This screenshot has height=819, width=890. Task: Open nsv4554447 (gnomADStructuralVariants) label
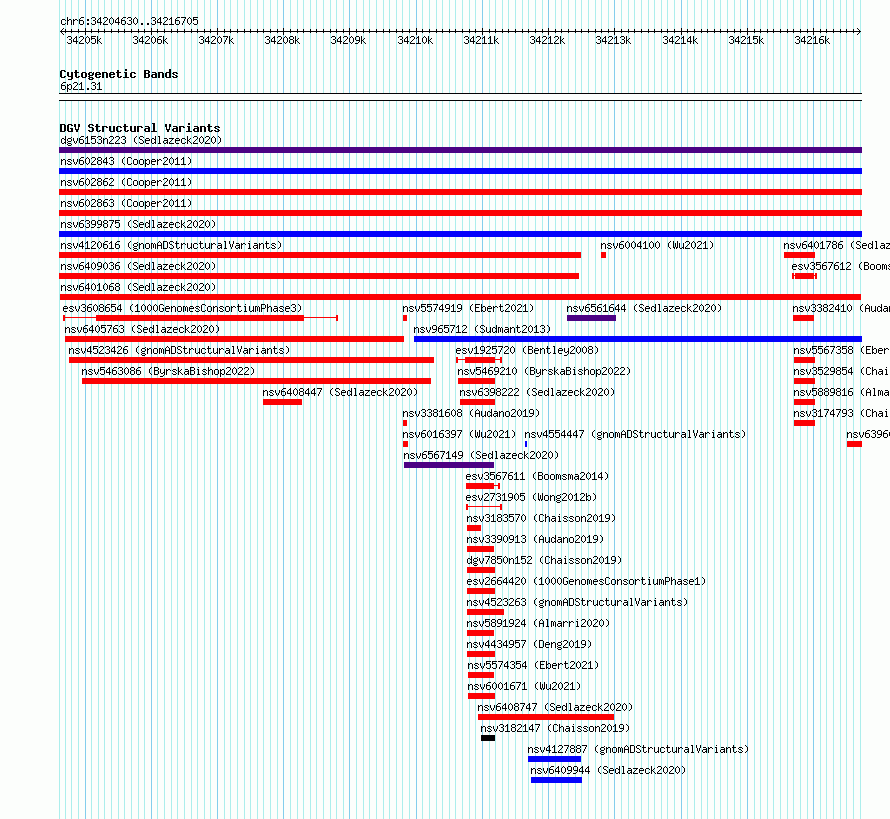point(635,434)
